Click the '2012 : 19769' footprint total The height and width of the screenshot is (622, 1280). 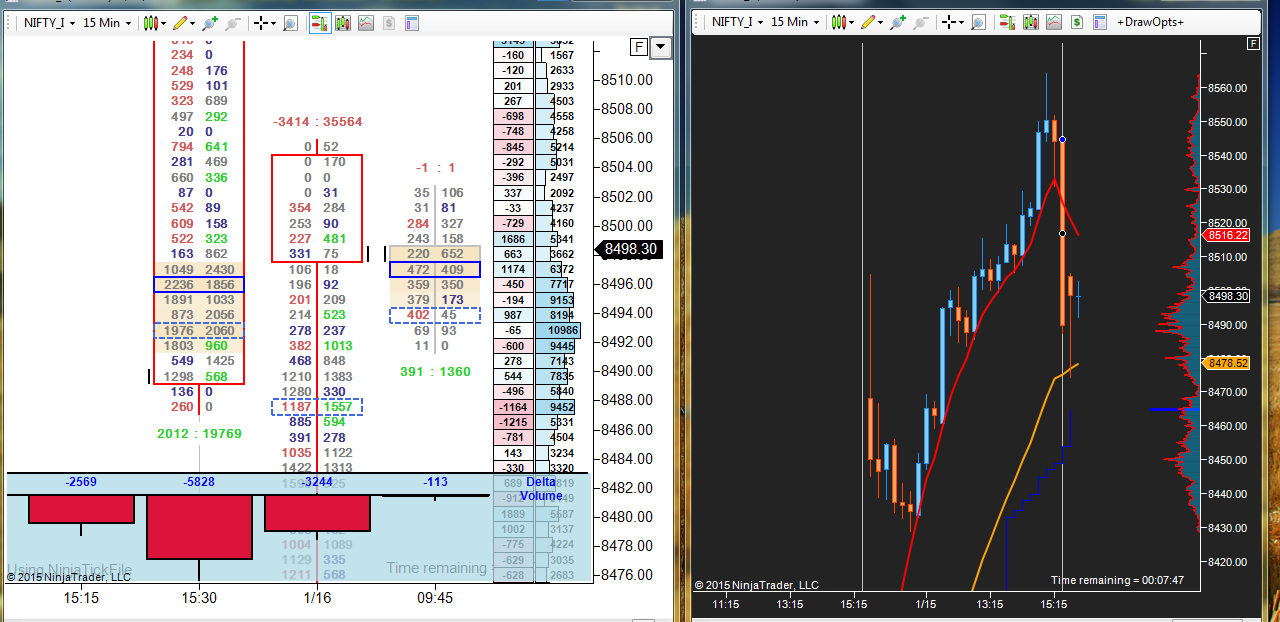(199, 434)
